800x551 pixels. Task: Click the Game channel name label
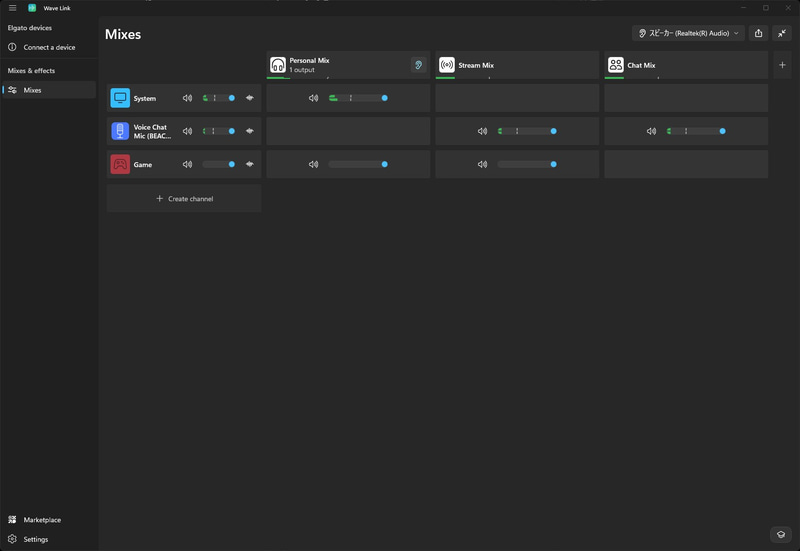coord(143,165)
